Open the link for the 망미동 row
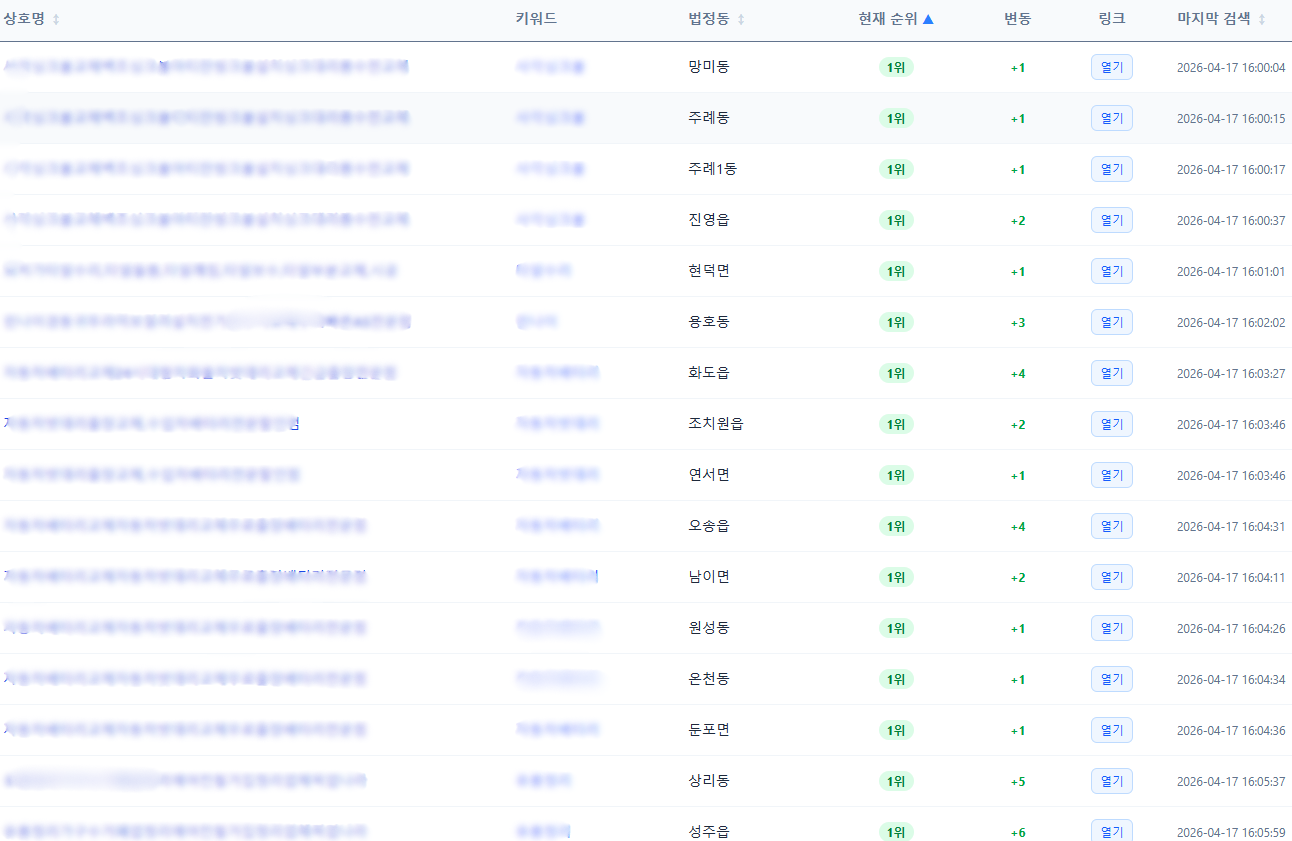 pos(1111,67)
